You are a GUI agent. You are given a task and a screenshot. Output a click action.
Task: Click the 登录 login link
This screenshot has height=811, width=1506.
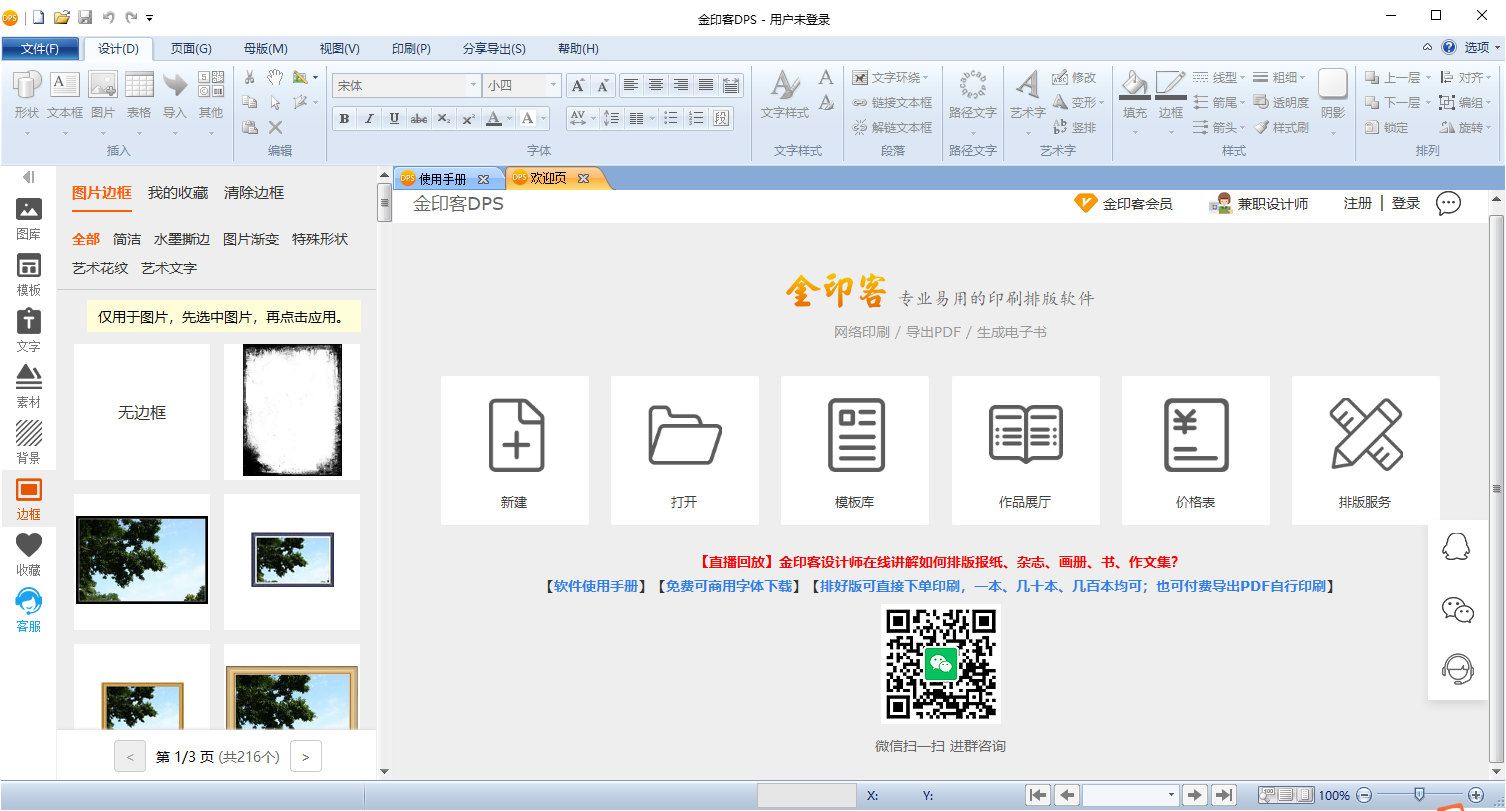(x=1405, y=203)
